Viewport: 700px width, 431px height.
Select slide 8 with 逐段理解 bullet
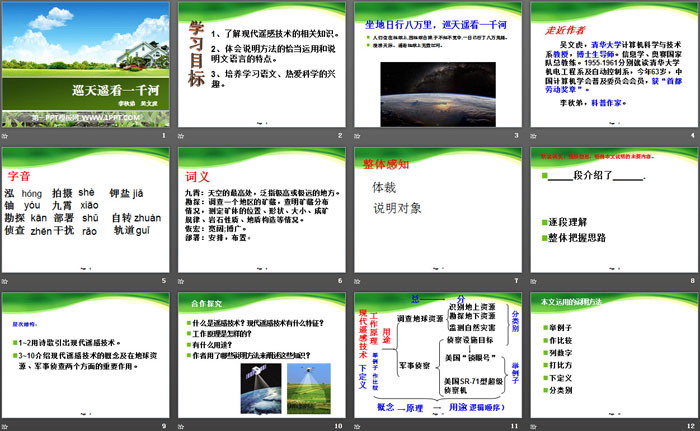tap(611, 212)
